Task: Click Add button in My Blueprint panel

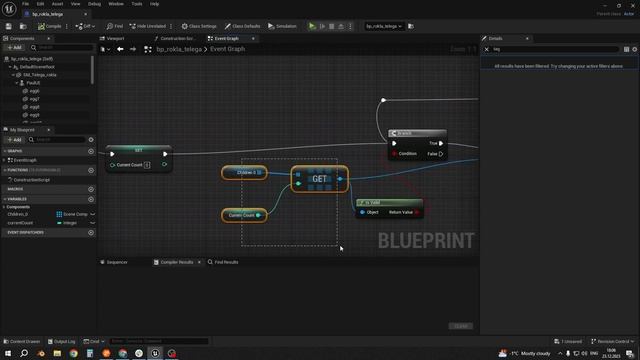Action: click(14, 140)
